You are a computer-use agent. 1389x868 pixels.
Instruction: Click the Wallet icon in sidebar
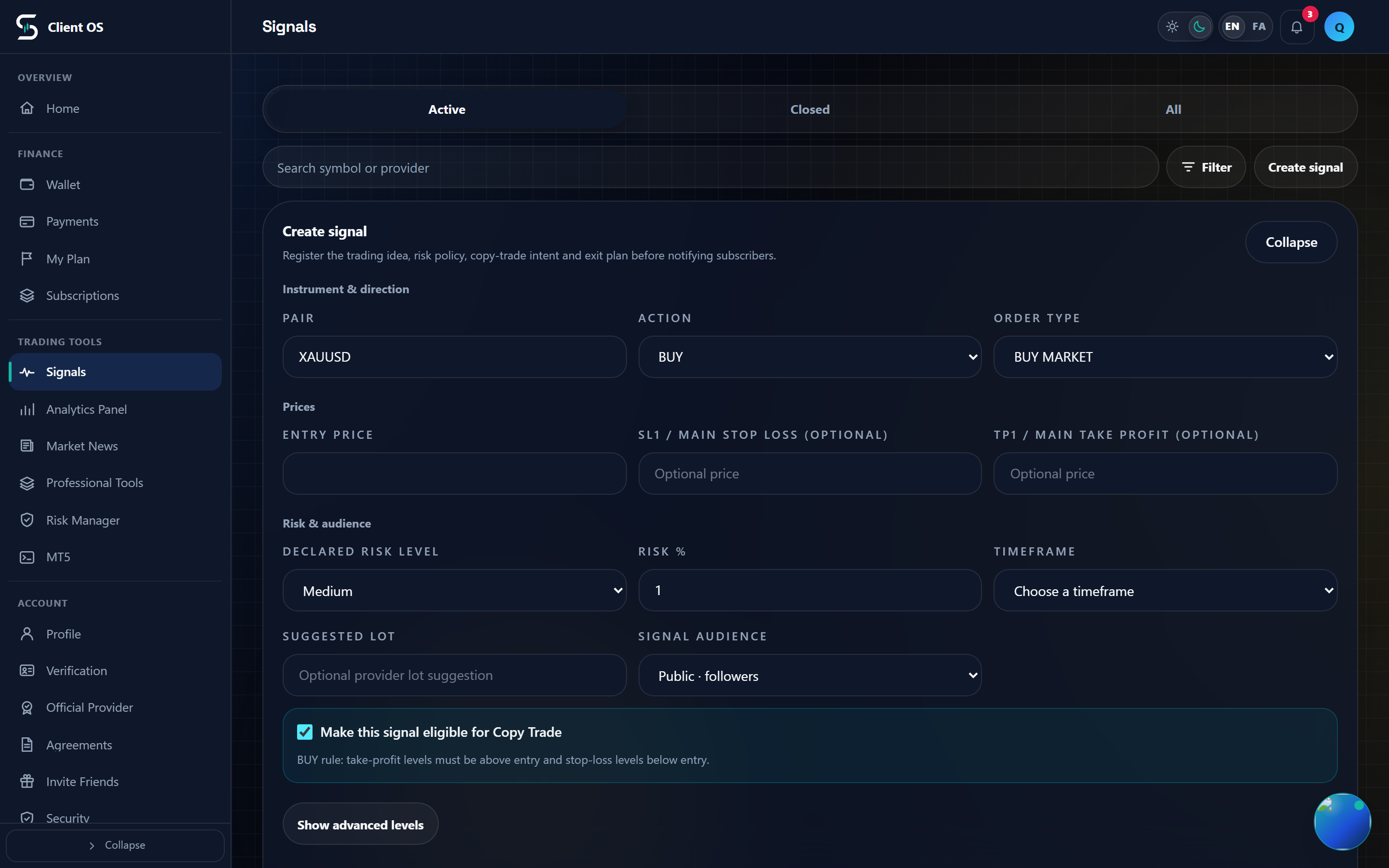coord(27,184)
